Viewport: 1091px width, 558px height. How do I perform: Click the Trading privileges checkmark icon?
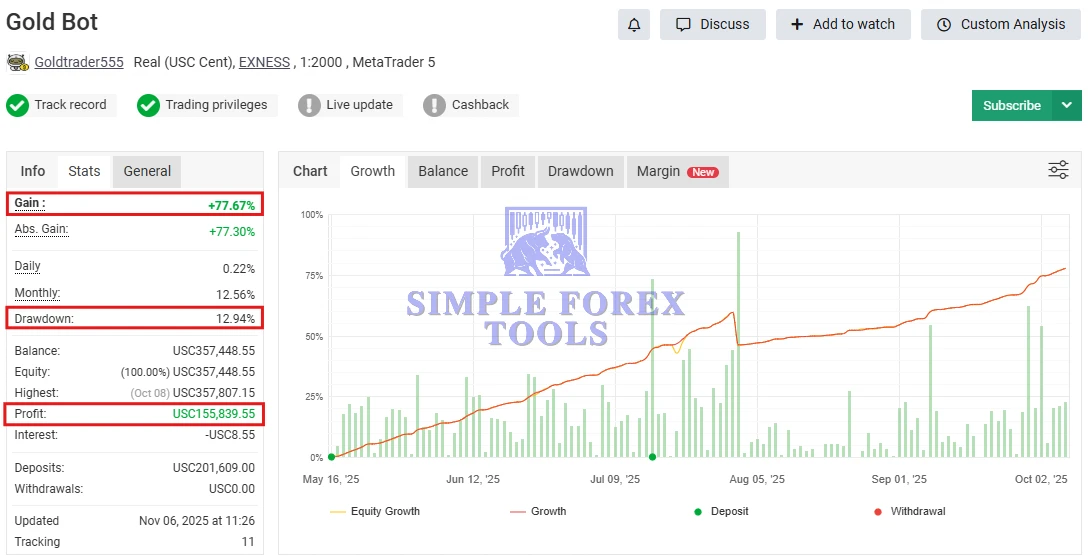(148, 105)
